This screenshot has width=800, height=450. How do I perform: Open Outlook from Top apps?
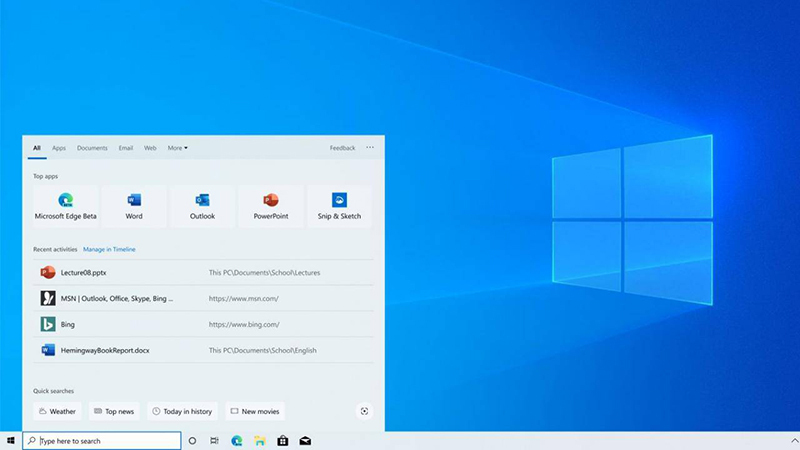[x=202, y=206]
